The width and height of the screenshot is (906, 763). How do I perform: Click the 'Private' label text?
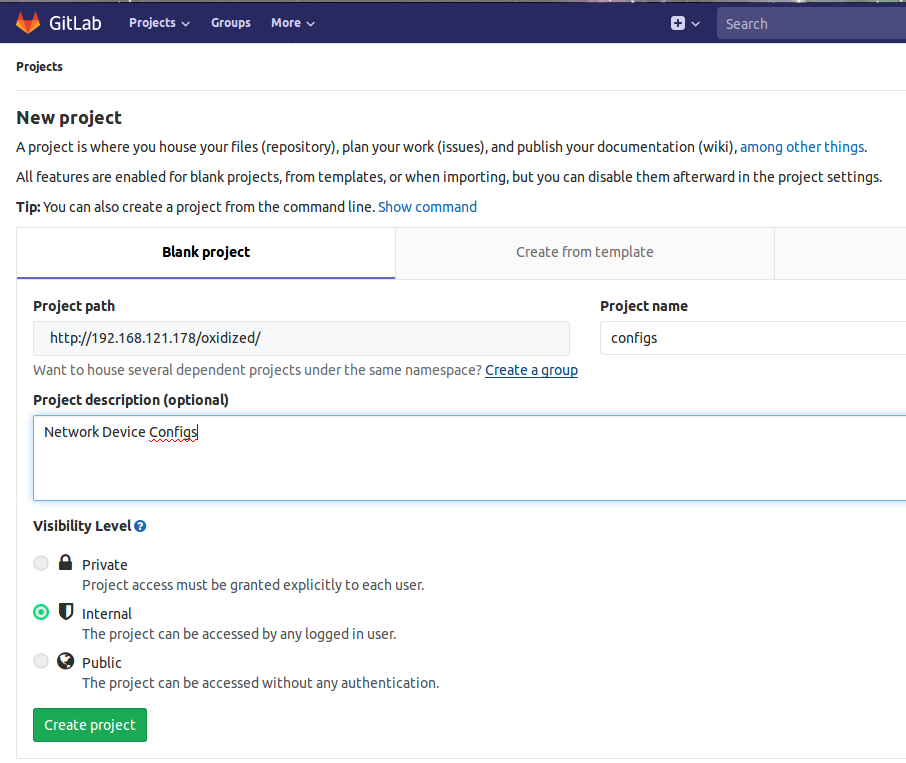click(x=105, y=565)
